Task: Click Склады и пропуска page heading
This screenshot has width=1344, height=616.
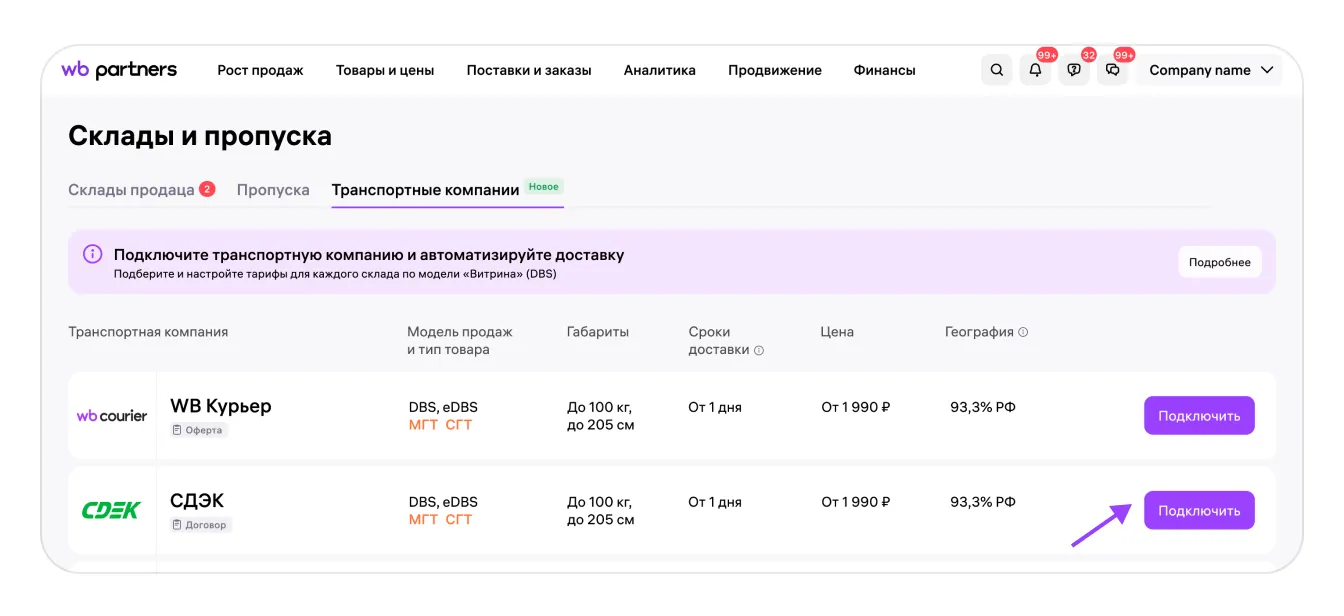Action: pyautogui.click(x=200, y=136)
